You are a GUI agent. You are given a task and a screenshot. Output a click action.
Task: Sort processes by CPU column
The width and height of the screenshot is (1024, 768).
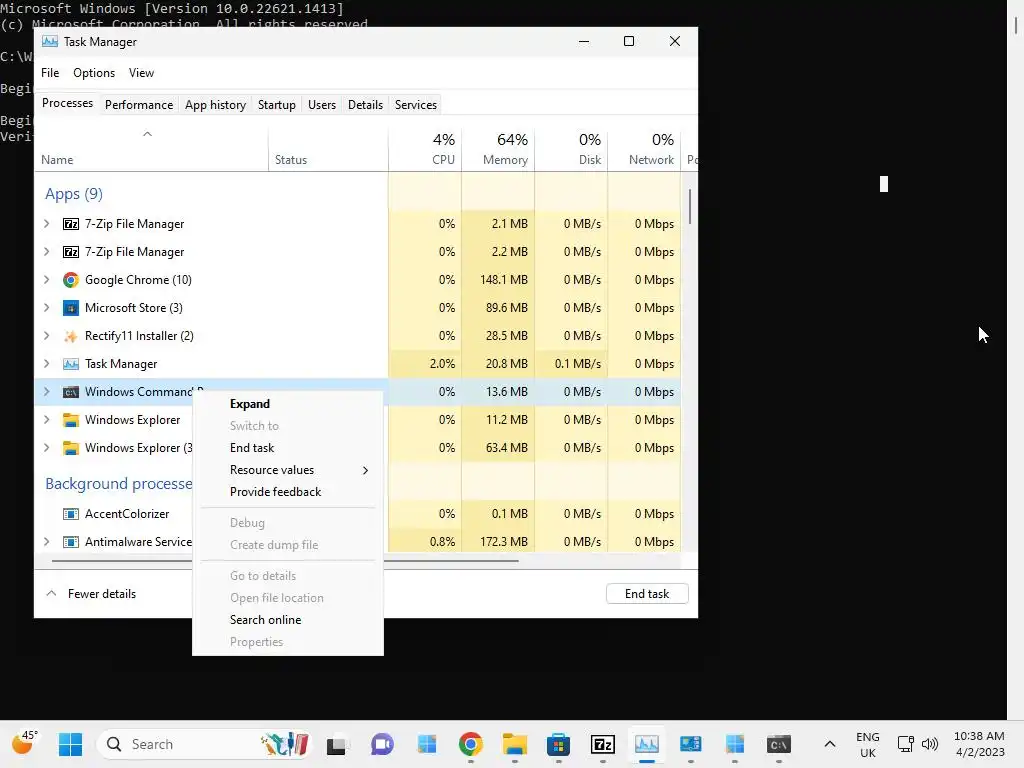point(425,150)
